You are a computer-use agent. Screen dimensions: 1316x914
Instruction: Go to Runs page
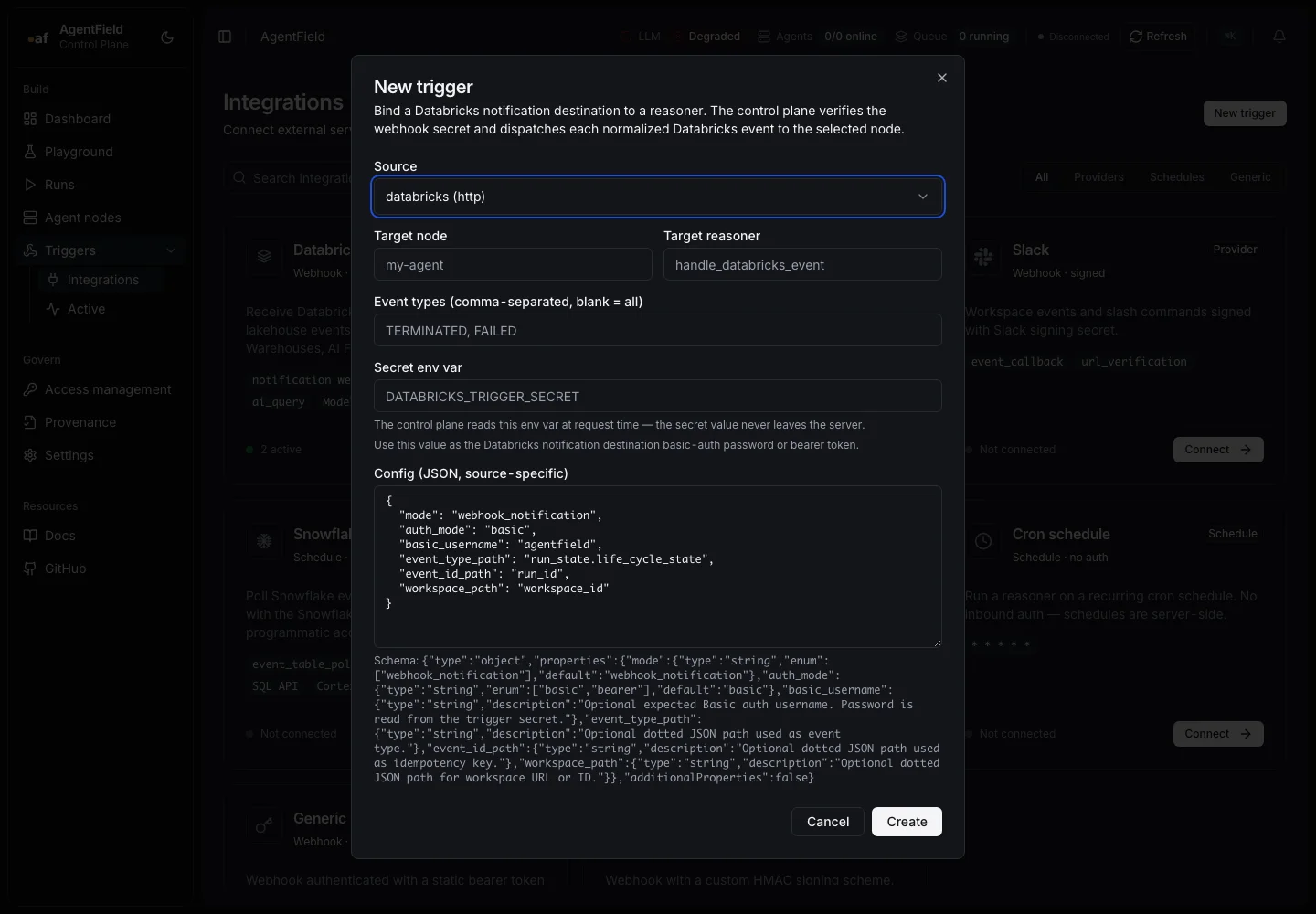pyautogui.click(x=59, y=185)
